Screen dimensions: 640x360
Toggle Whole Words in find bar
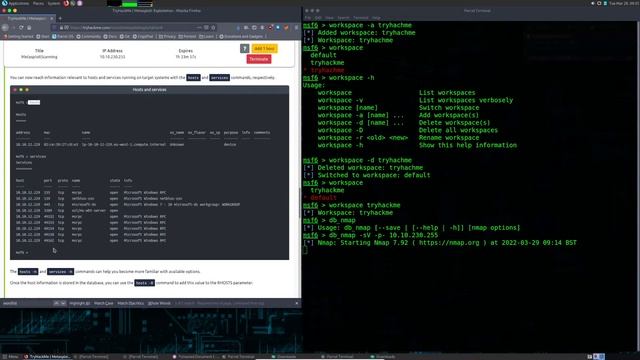tap(159, 303)
